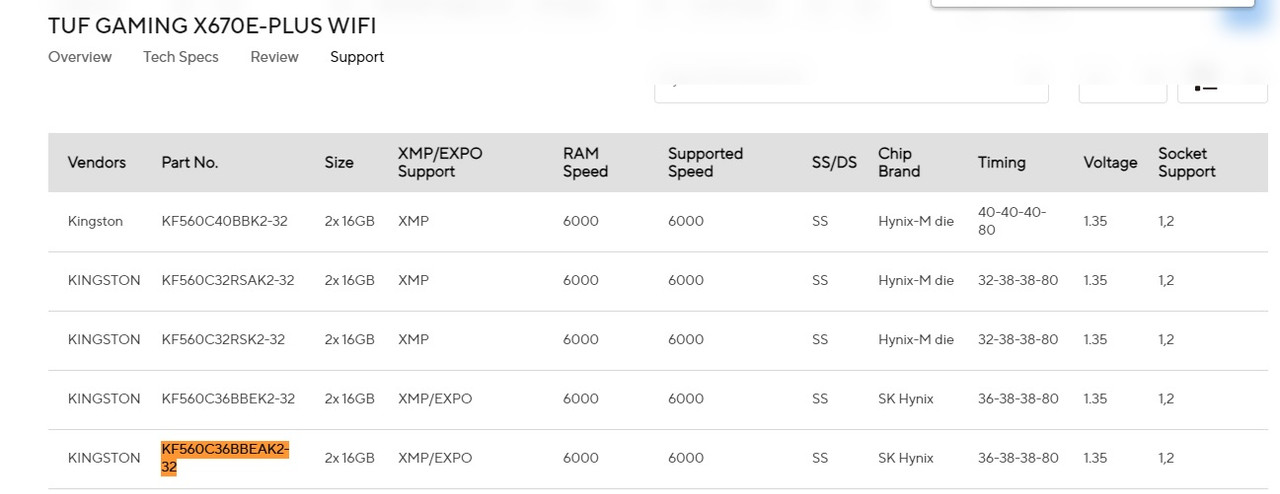Screen dimensions: 1280x494
Task: Click the blank button beside list view
Action: (x=1122, y=87)
